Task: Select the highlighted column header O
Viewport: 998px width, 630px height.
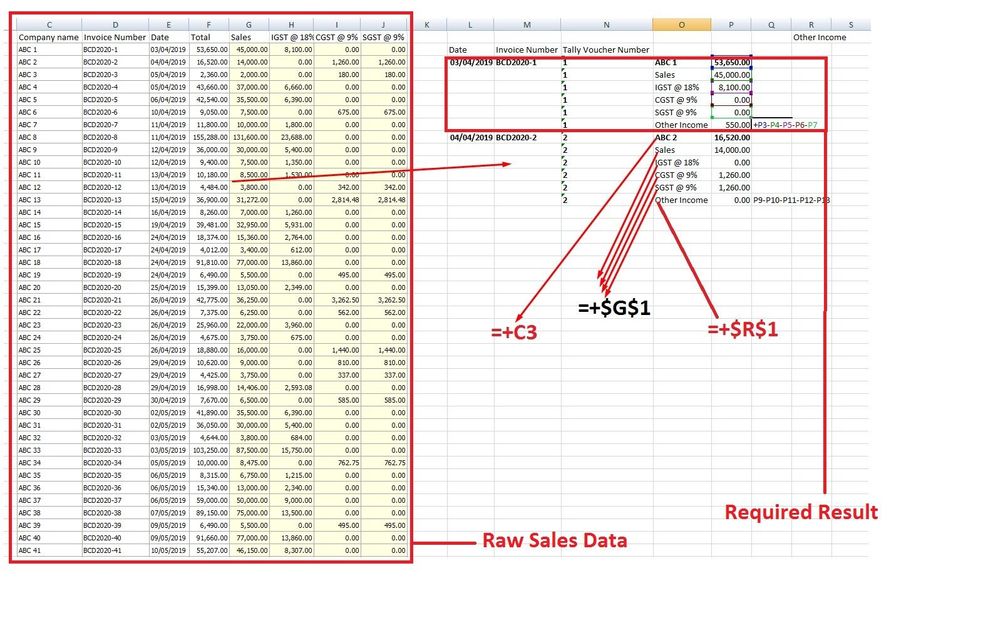Action: (682, 25)
